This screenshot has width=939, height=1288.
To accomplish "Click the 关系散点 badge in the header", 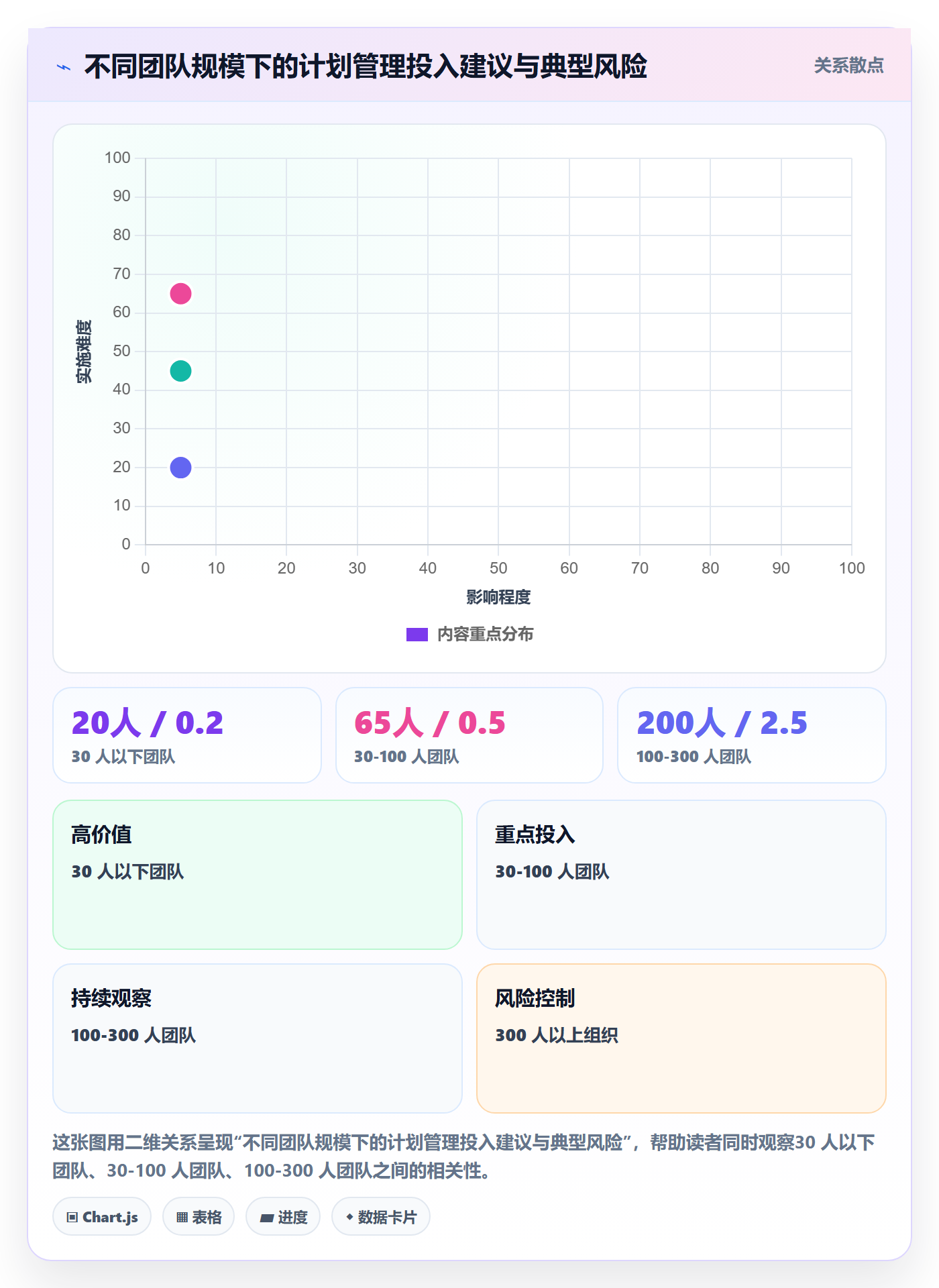I will pos(848,66).
